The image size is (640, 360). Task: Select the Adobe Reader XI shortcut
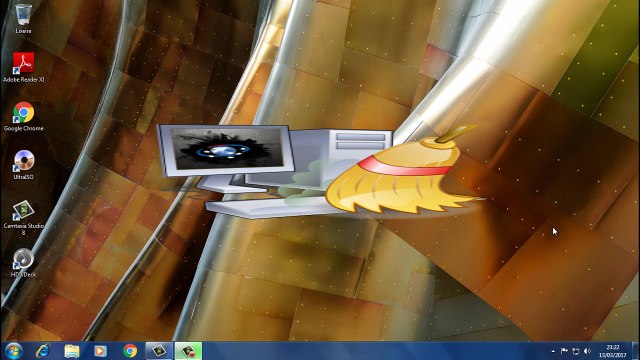23,67
